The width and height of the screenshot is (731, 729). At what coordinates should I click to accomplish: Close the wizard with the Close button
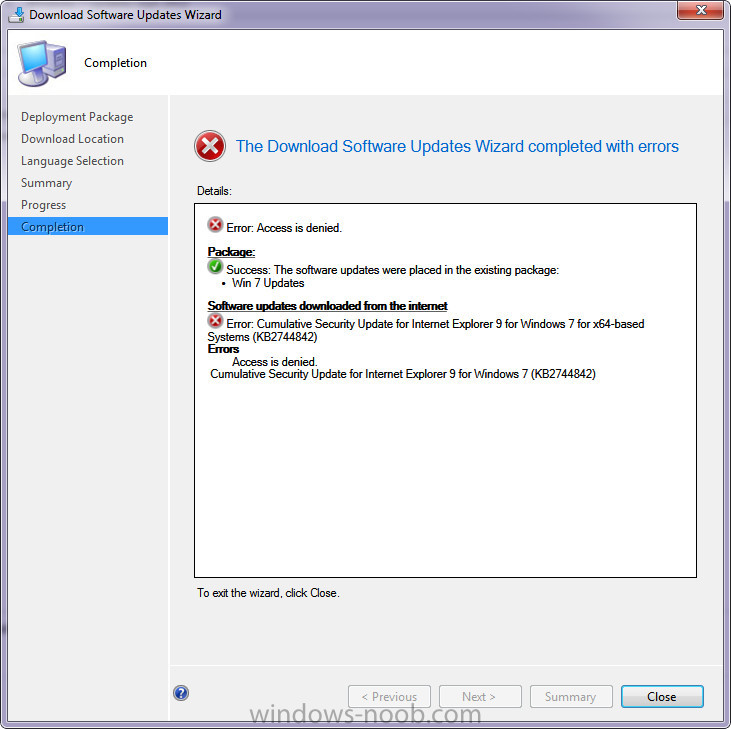pos(662,696)
